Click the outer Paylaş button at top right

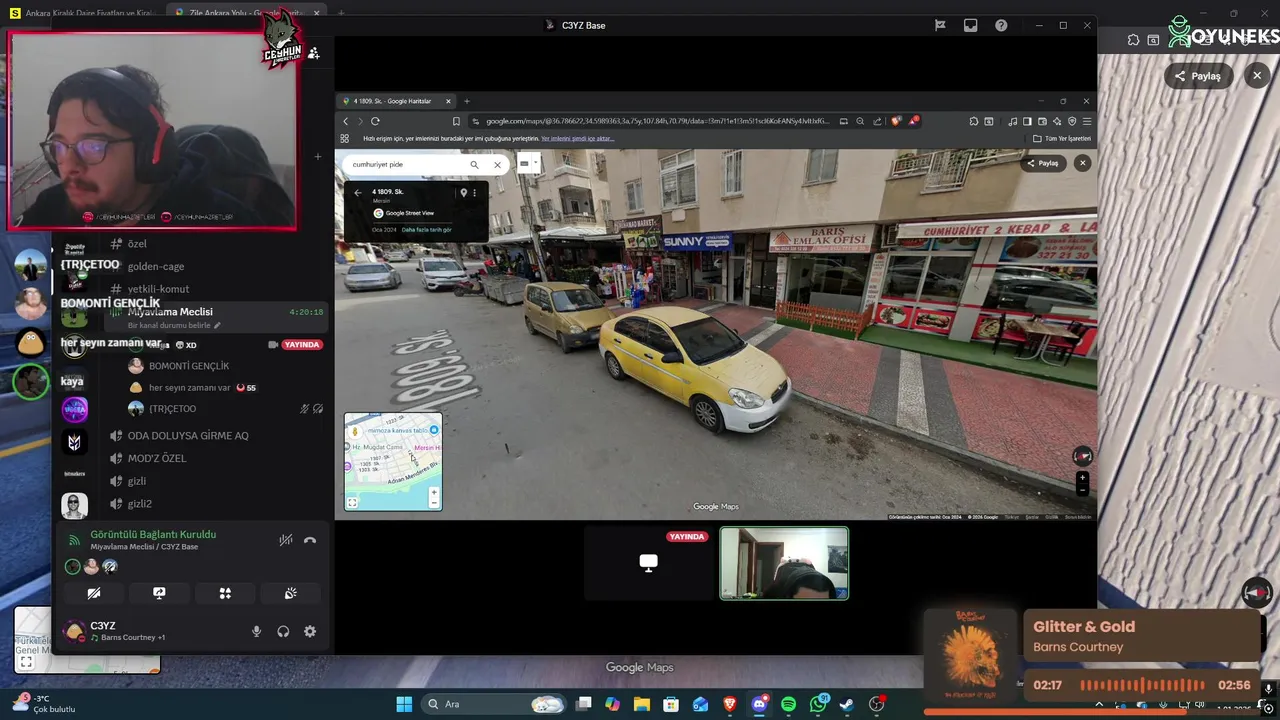1198,76
